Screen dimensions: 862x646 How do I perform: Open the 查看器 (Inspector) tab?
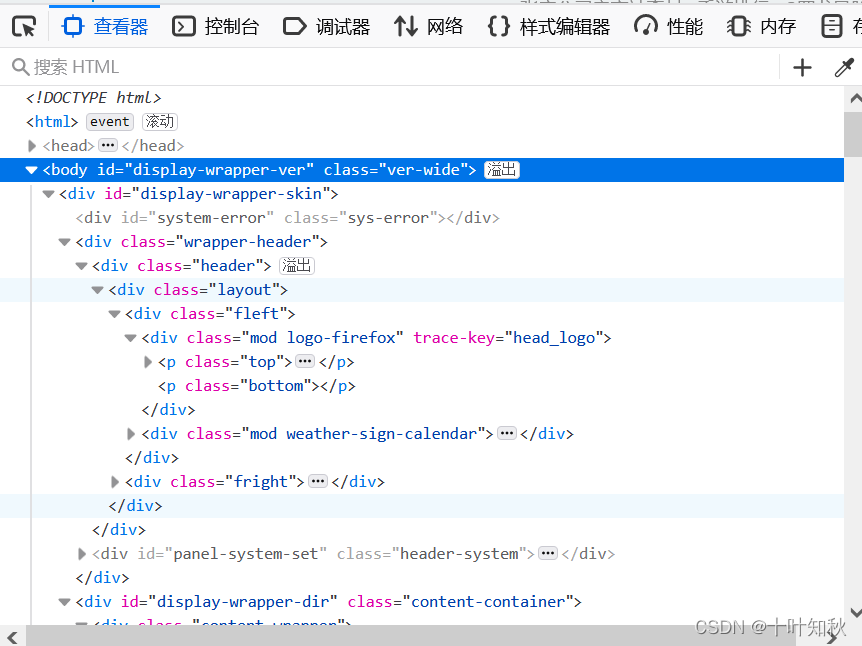(104, 26)
